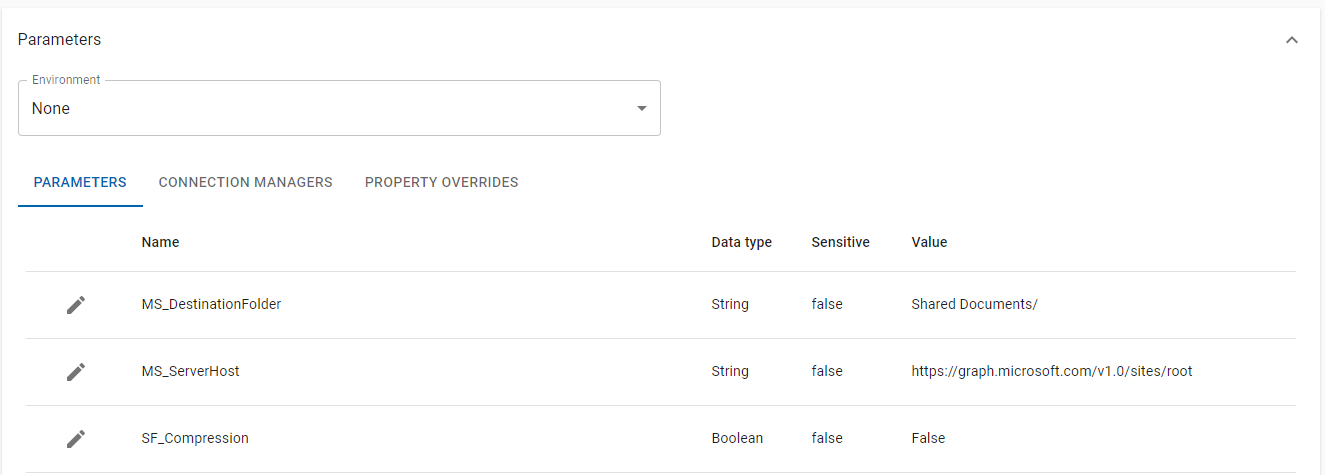The height and width of the screenshot is (475, 1325).
Task: Click the Data type column header
Action: pos(741,242)
